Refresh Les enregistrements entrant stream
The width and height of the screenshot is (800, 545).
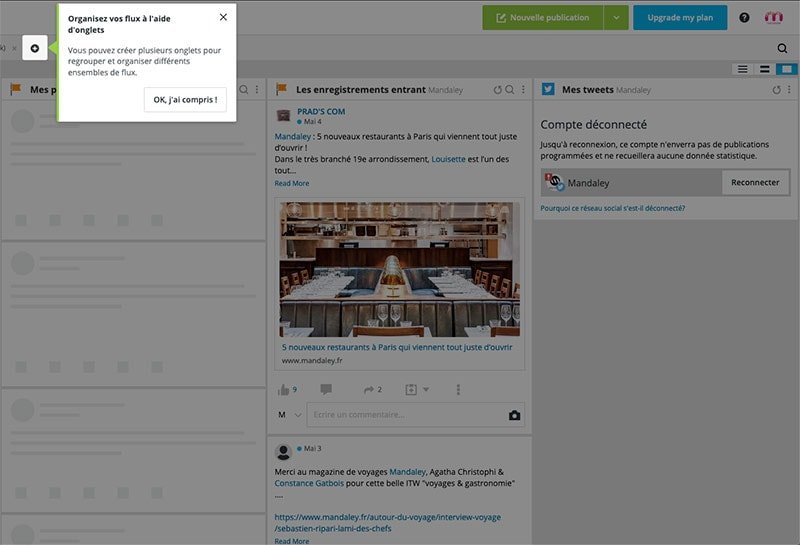[x=497, y=90]
